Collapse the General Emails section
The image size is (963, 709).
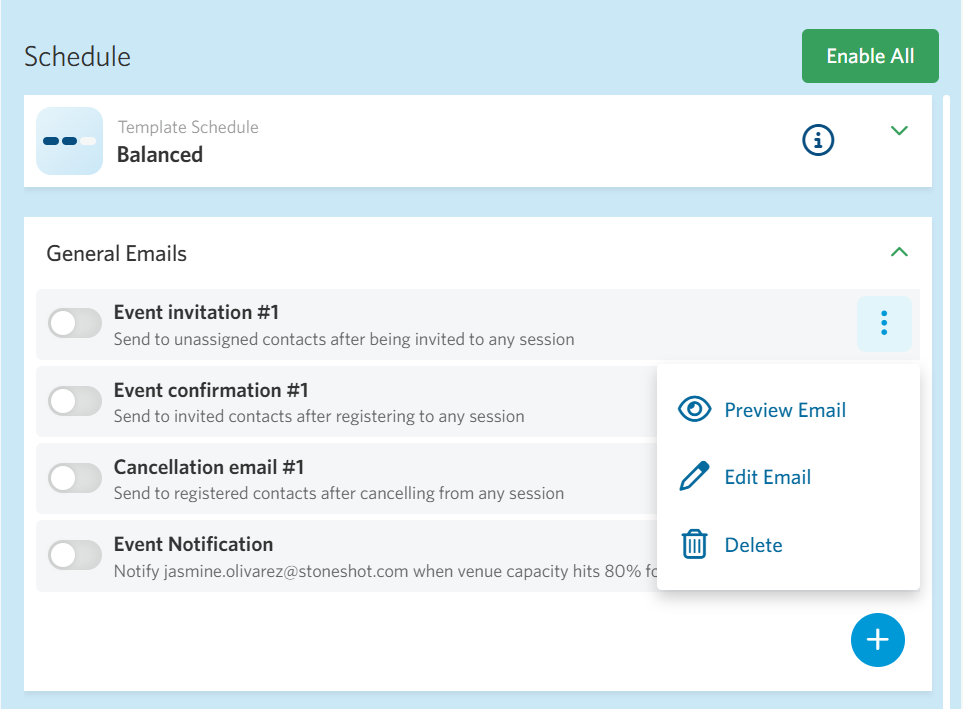pyautogui.click(x=899, y=252)
